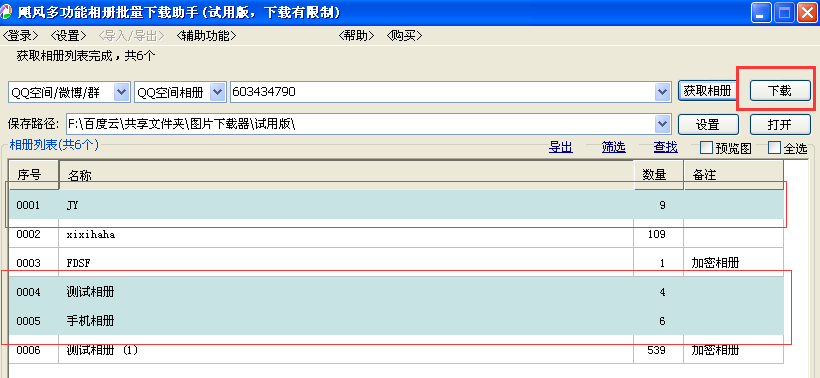Sort by the 名称 column header
The image size is (820, 378).
click(346, 175)
